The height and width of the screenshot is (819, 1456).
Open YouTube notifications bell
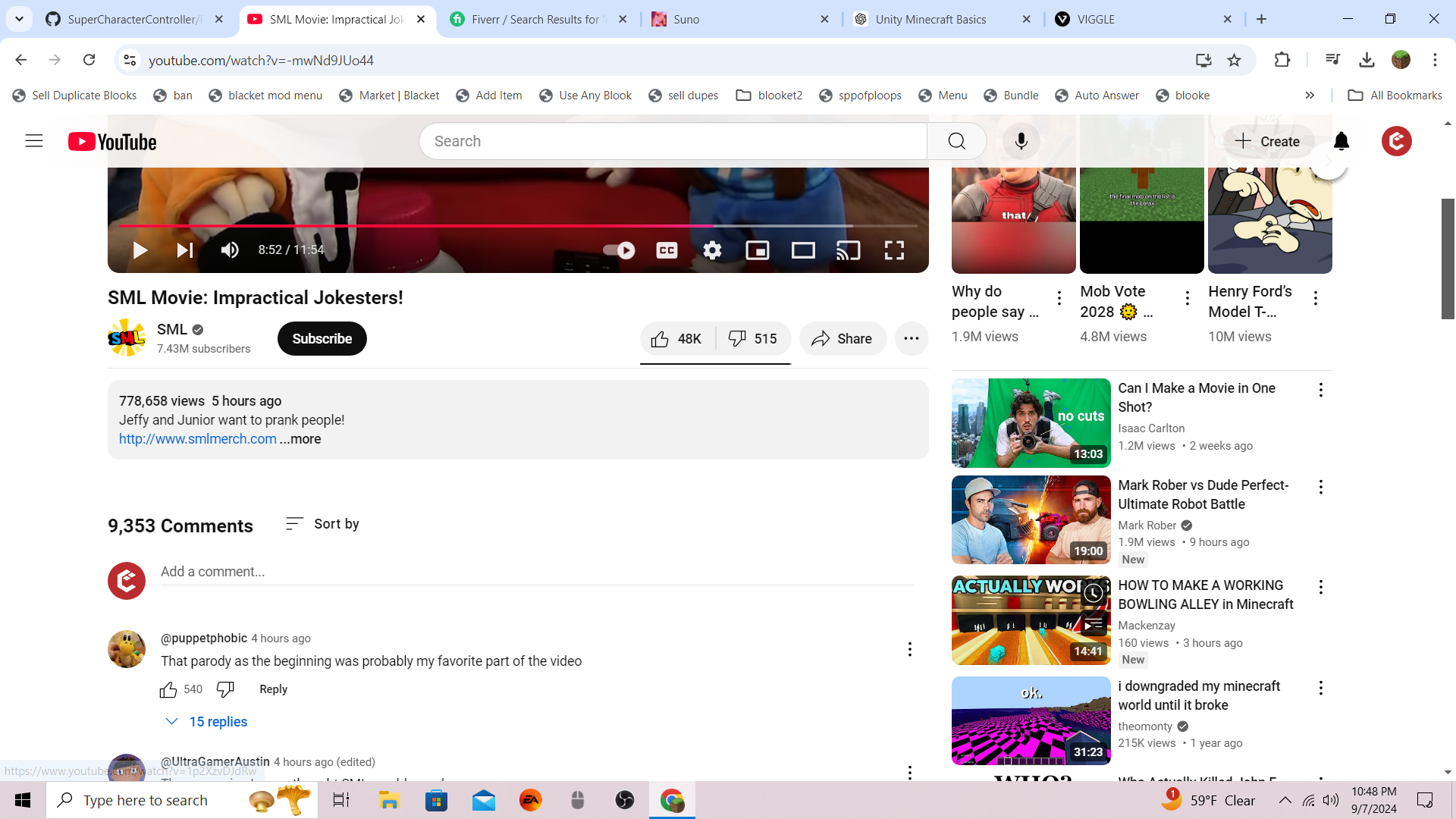(x=1341, y=141)
